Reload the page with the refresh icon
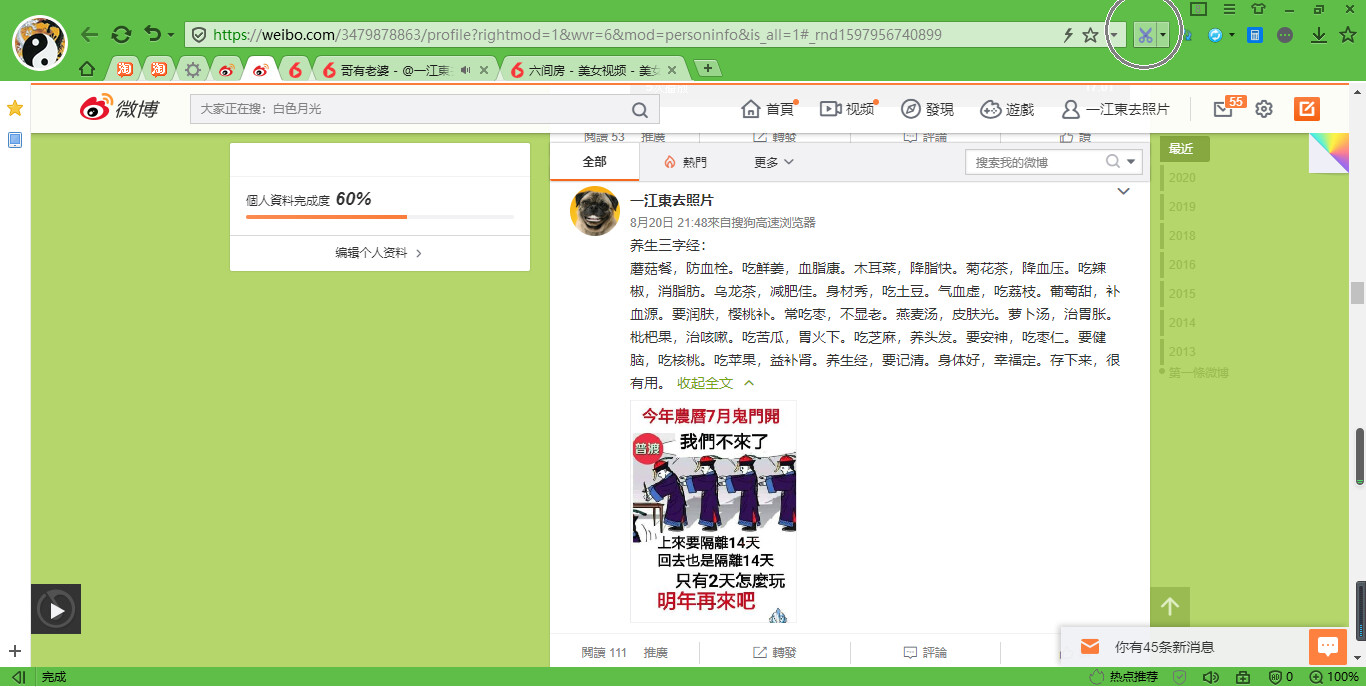 [121, 35]
